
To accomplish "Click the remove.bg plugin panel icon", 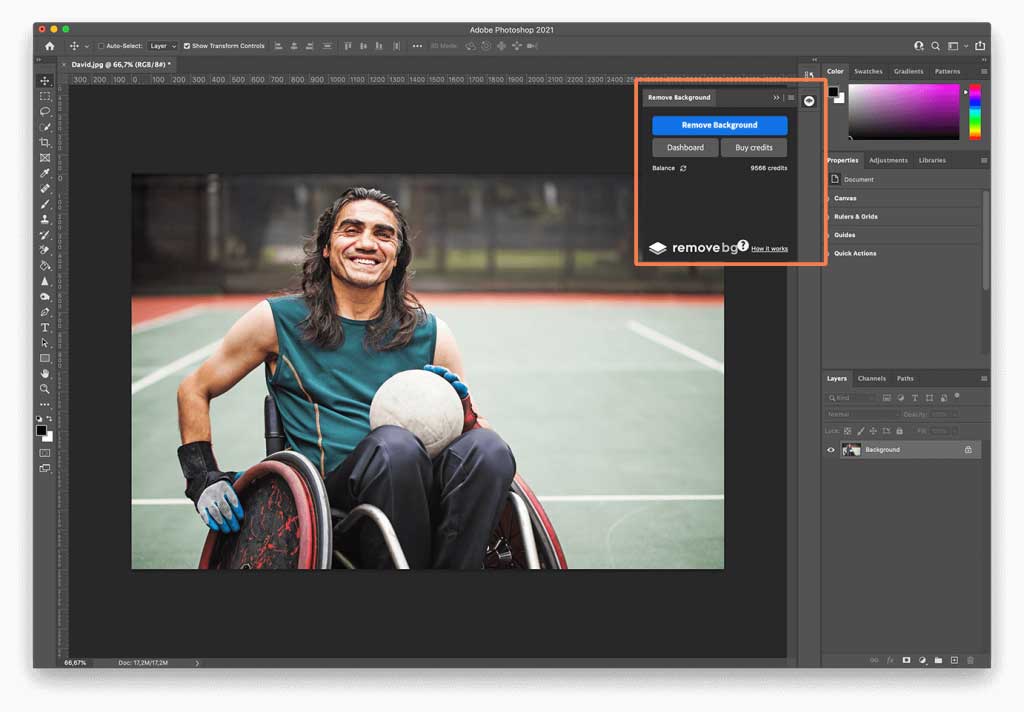I will (808, 101).
